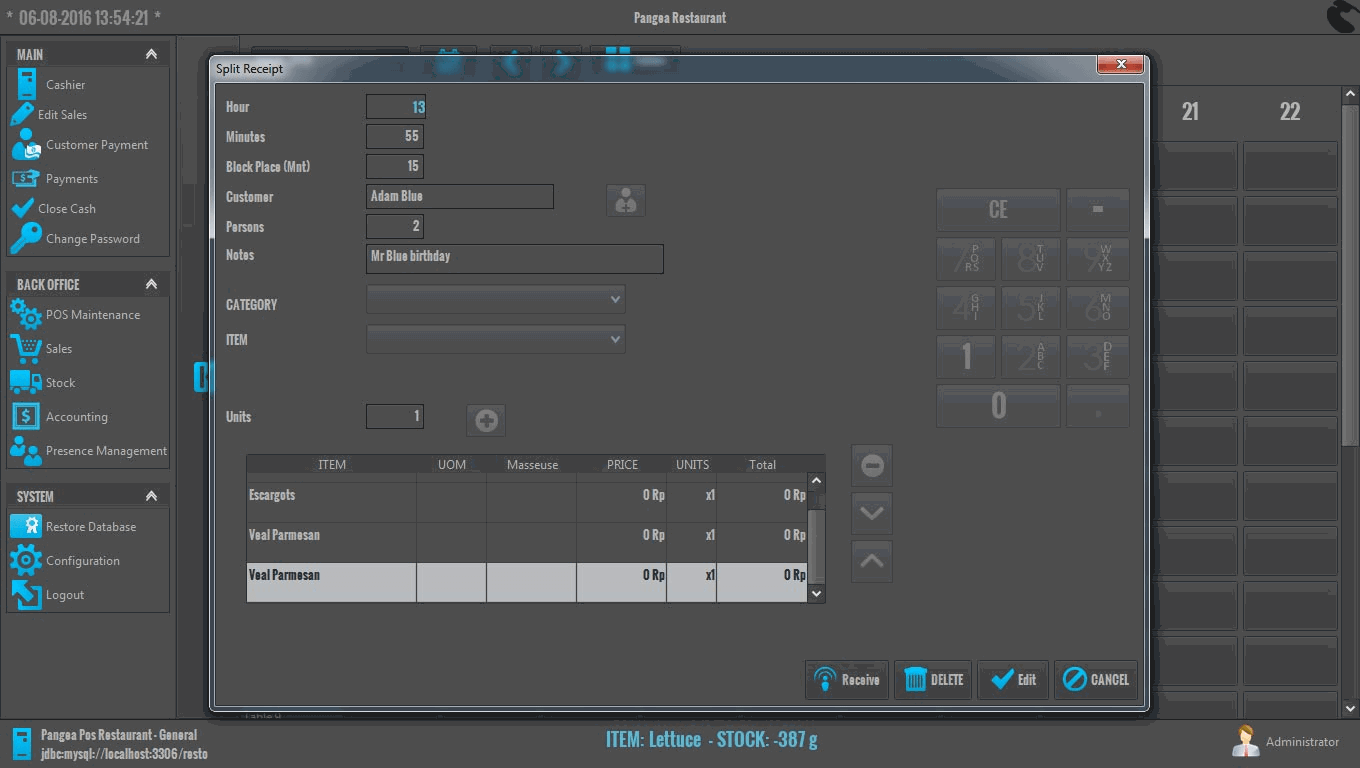Click the CANCEL button
Screen dimensions: 1360x768
(x=1096, y=680)
